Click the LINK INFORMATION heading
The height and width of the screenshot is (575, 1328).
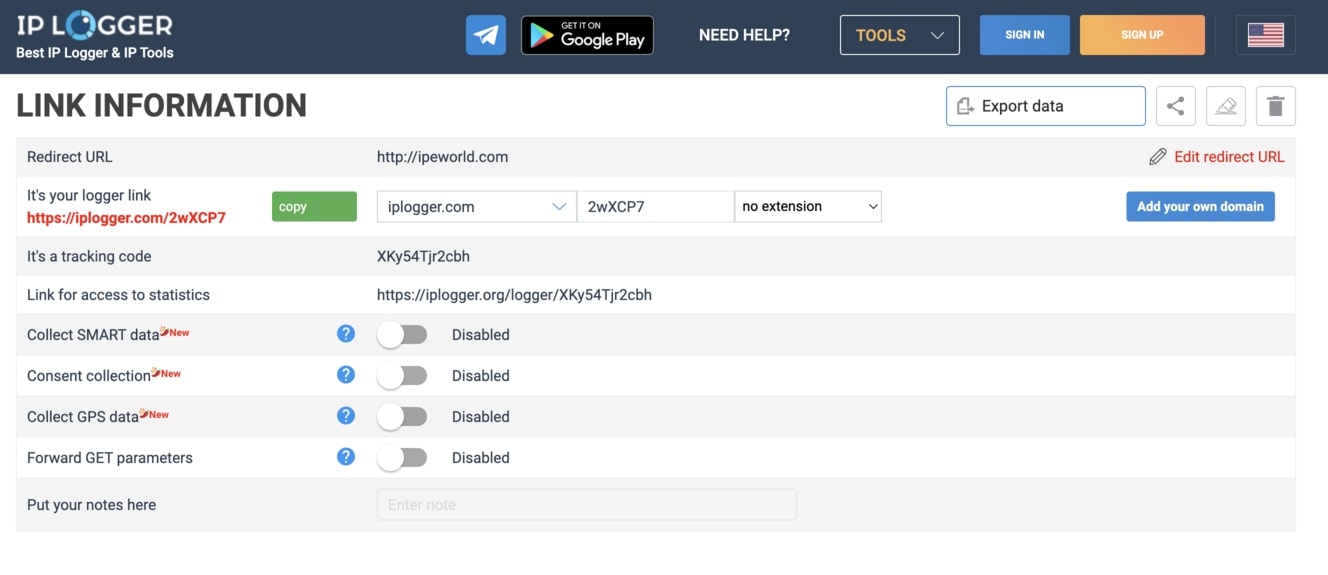(162, 106)
